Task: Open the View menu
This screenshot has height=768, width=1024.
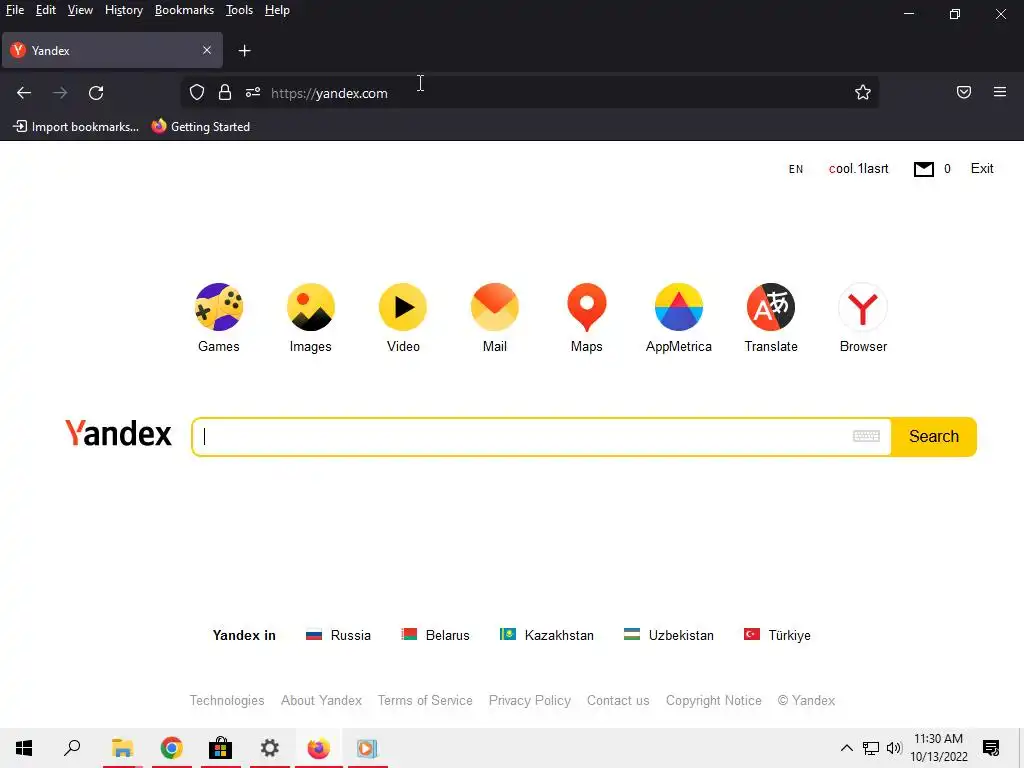Action: [80, 10]
